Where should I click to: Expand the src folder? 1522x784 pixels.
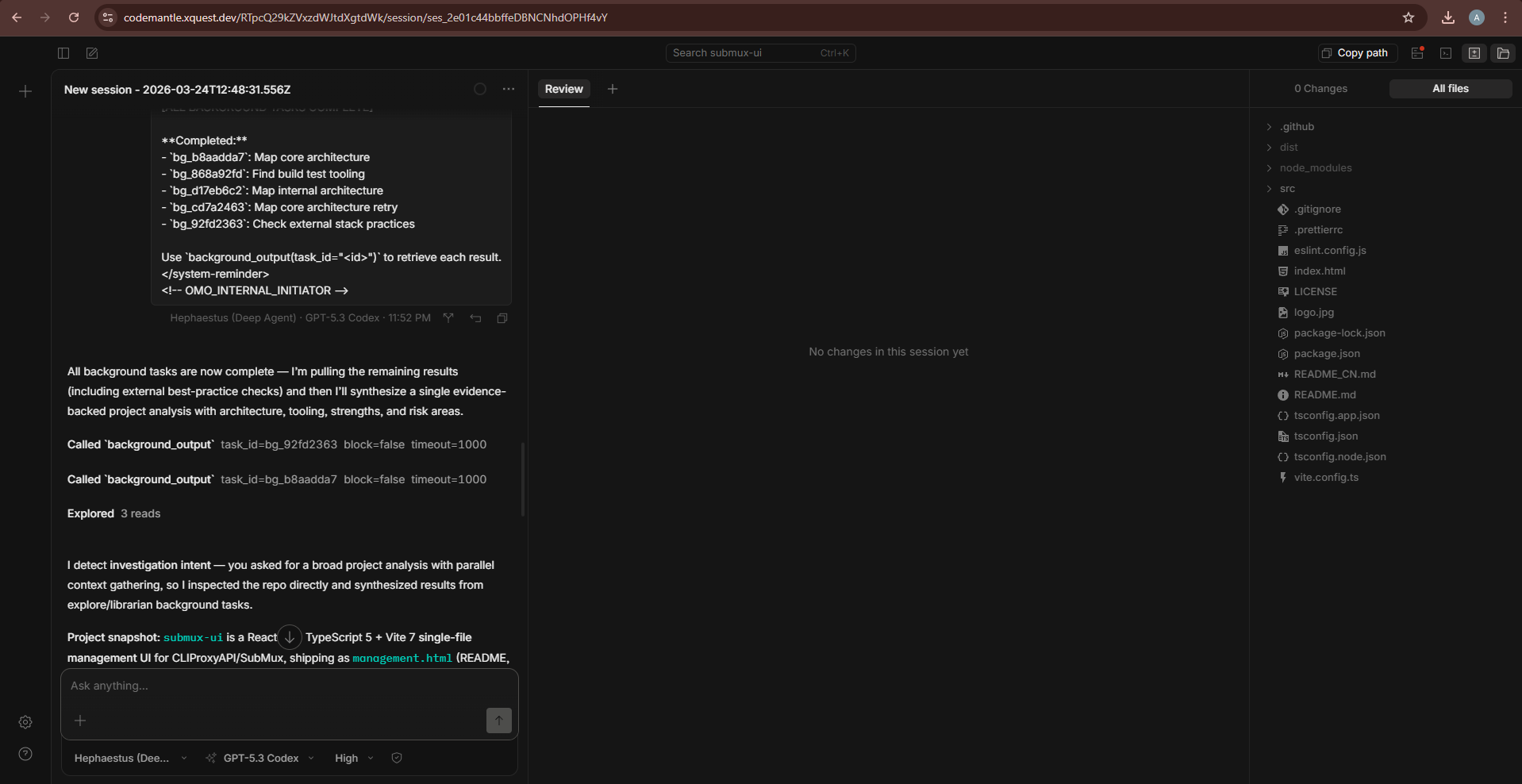(x=1286, y=189)
